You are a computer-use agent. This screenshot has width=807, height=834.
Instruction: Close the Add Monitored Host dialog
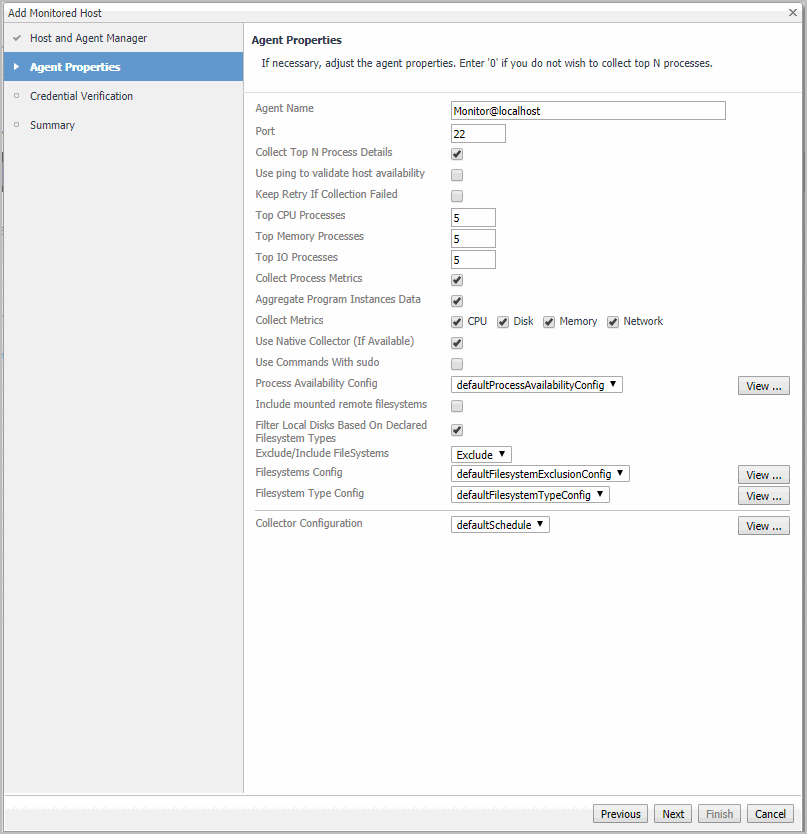(792, 12)
